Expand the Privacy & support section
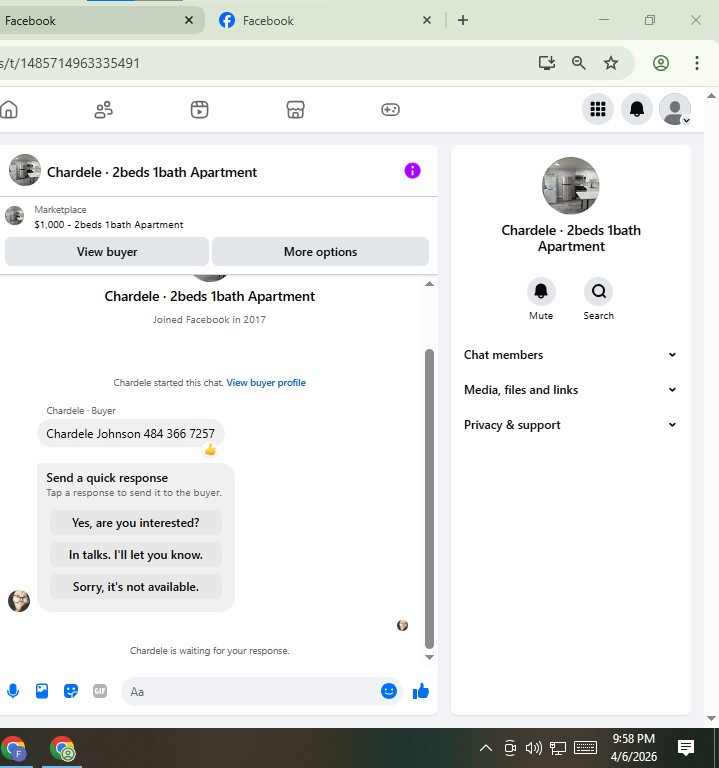Viewport: 719px width, 768px height. (x=571, y=425)
